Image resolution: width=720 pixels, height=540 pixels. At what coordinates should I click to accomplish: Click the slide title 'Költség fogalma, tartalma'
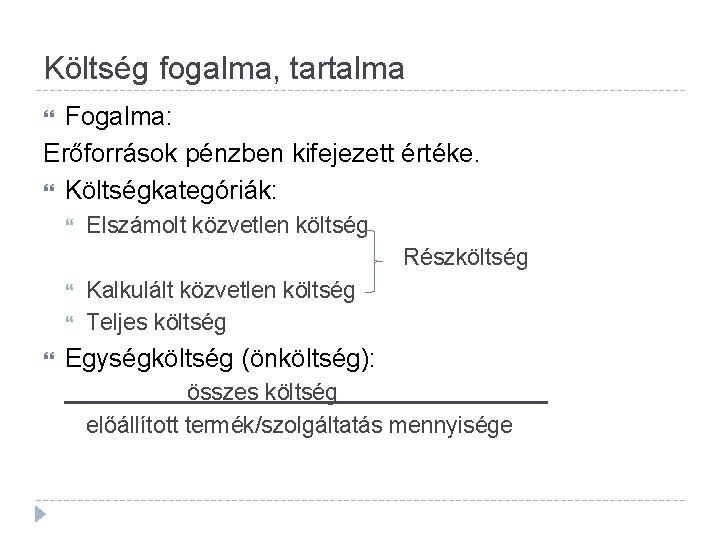click(224, 69)
